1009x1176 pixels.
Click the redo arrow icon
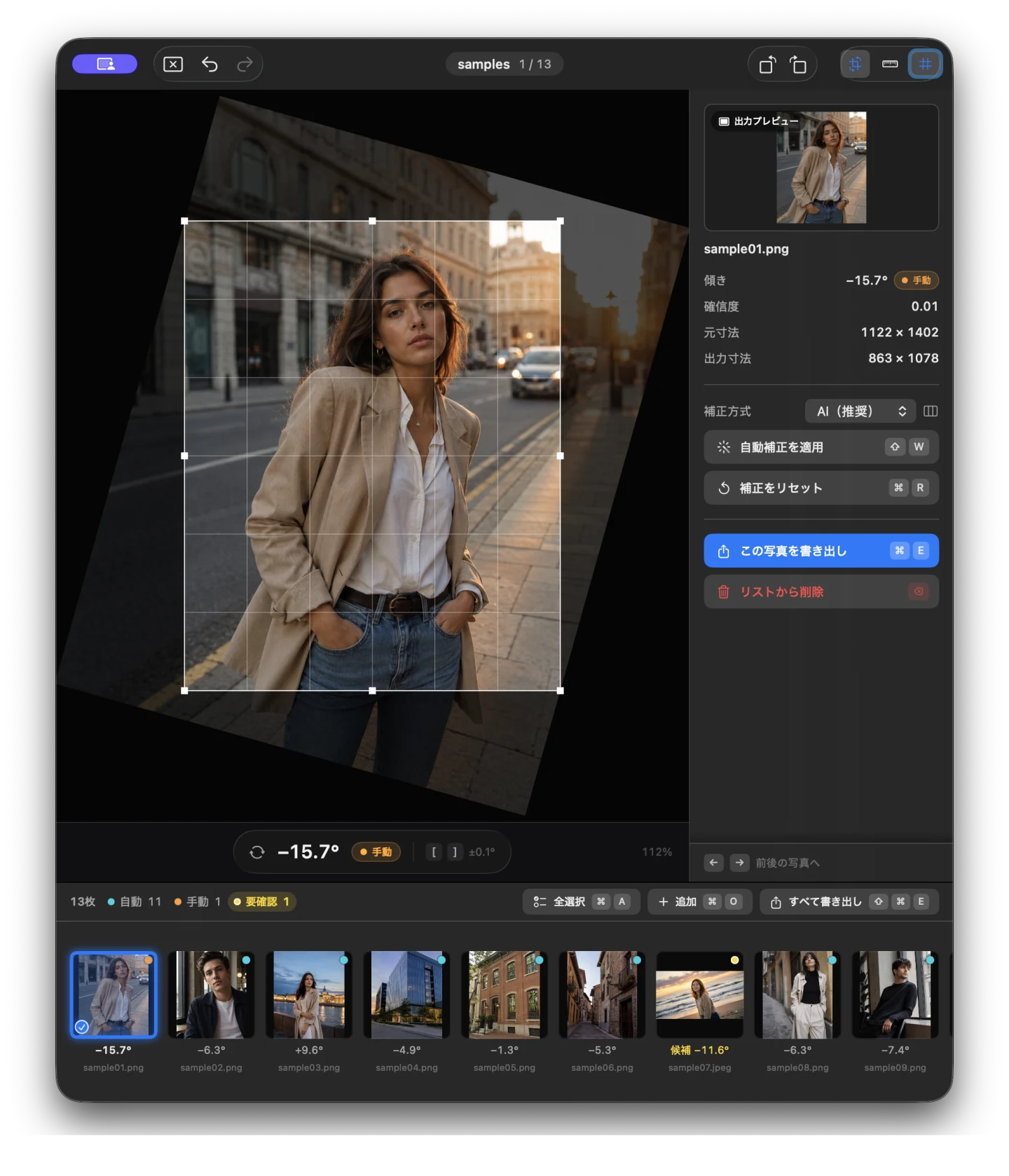245,64
